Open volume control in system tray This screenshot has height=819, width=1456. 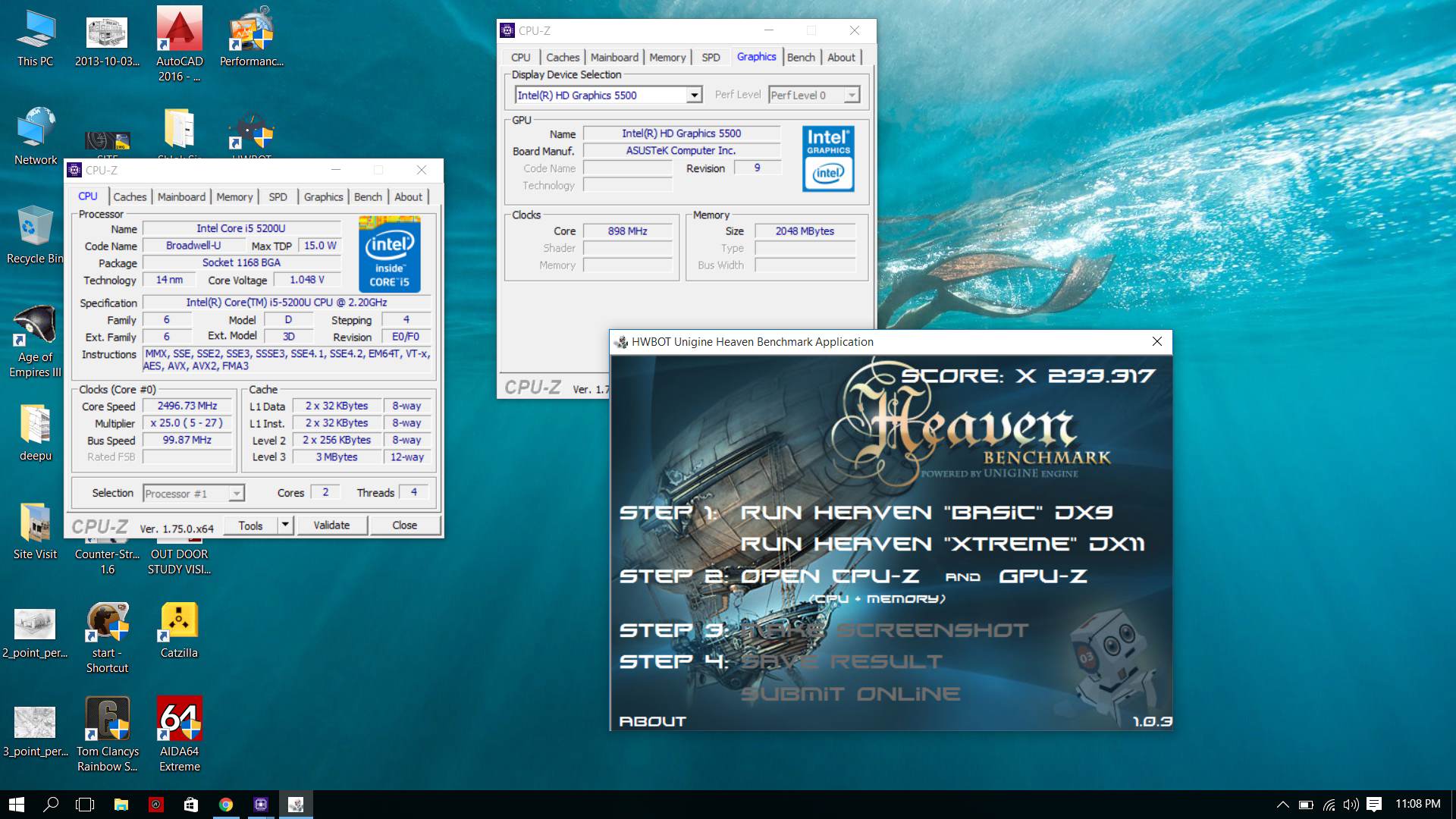(x=1351, y=805)
